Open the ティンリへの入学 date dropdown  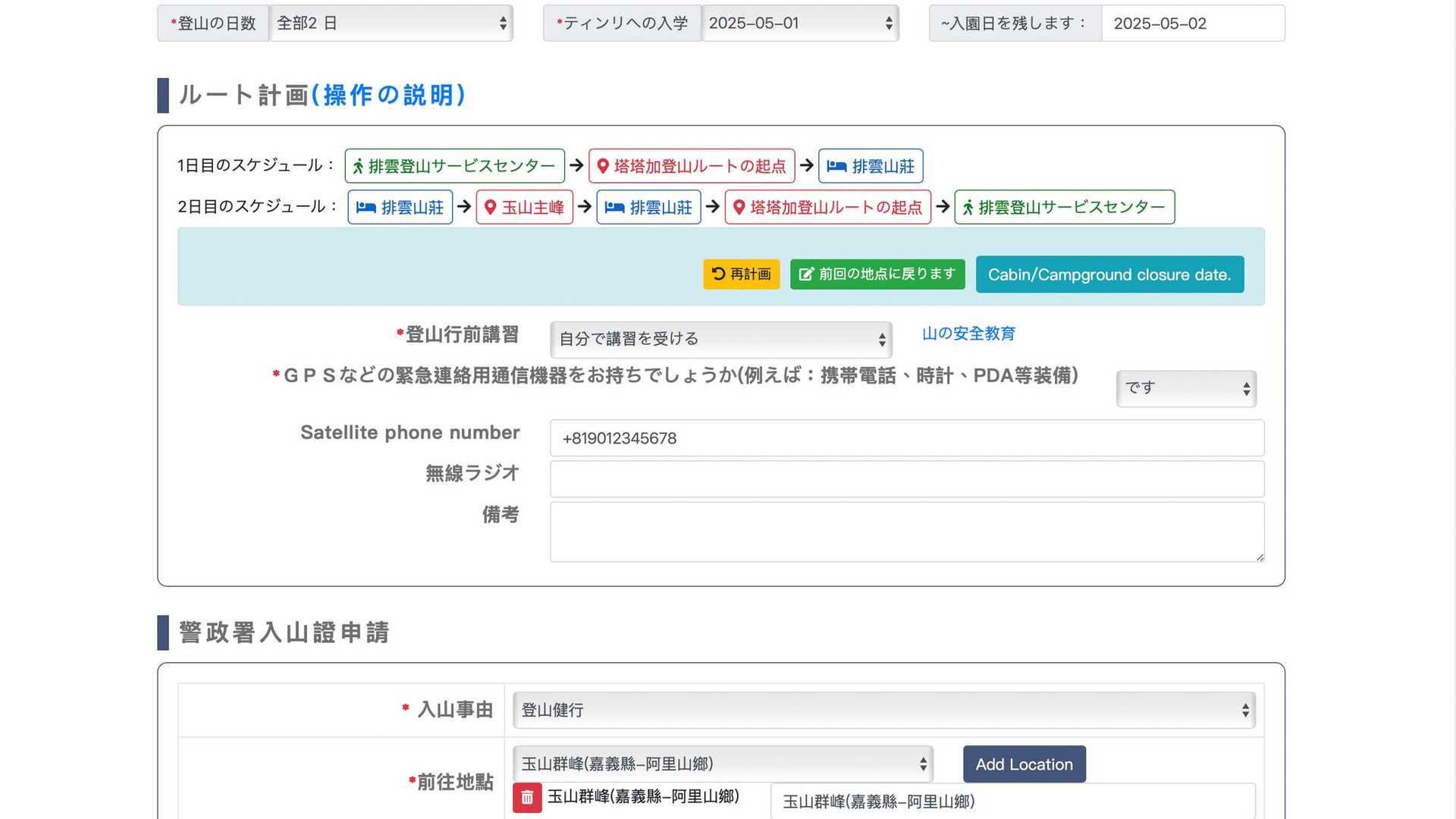point(800,24)
